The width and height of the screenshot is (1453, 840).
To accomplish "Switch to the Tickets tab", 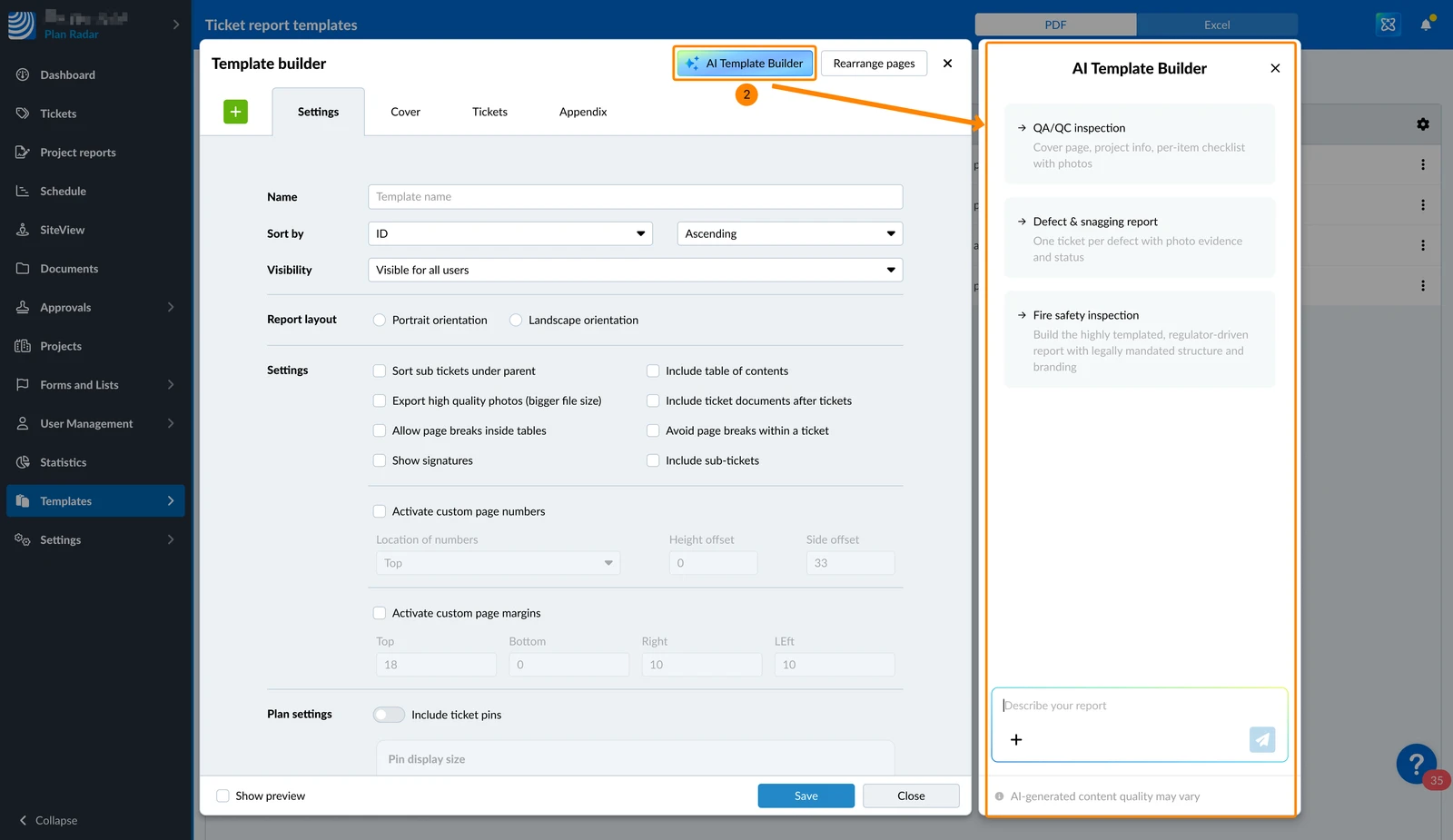I will click(489, 112).
